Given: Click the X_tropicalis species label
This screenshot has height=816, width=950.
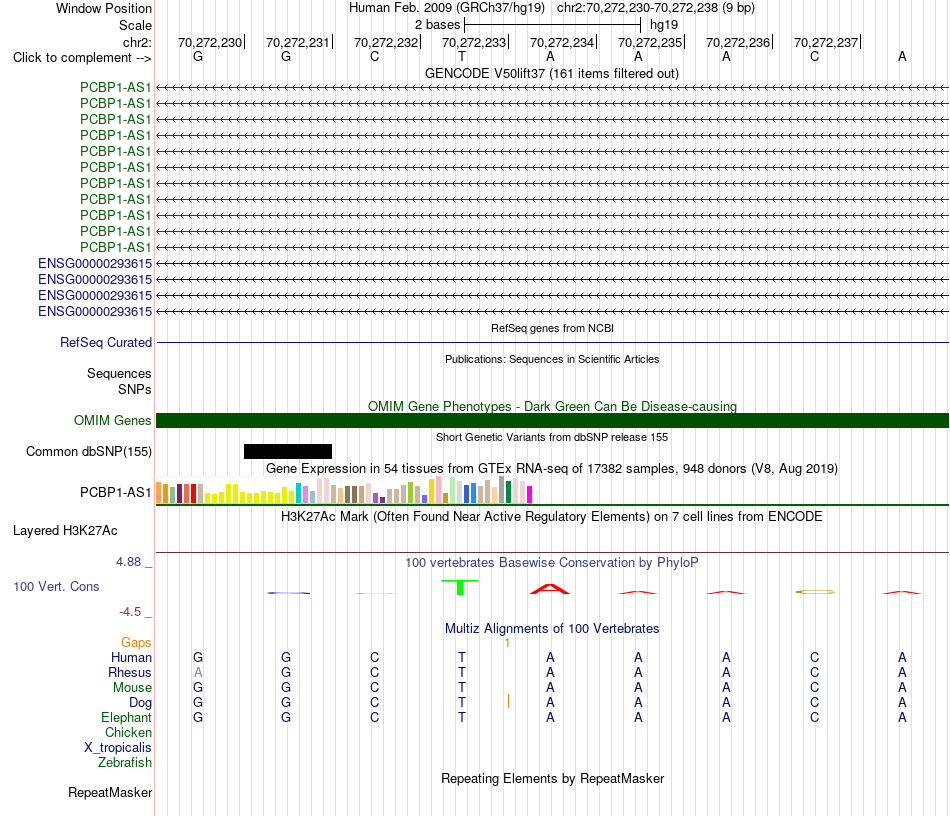Looking at the screenshot, I should point(118,748).
